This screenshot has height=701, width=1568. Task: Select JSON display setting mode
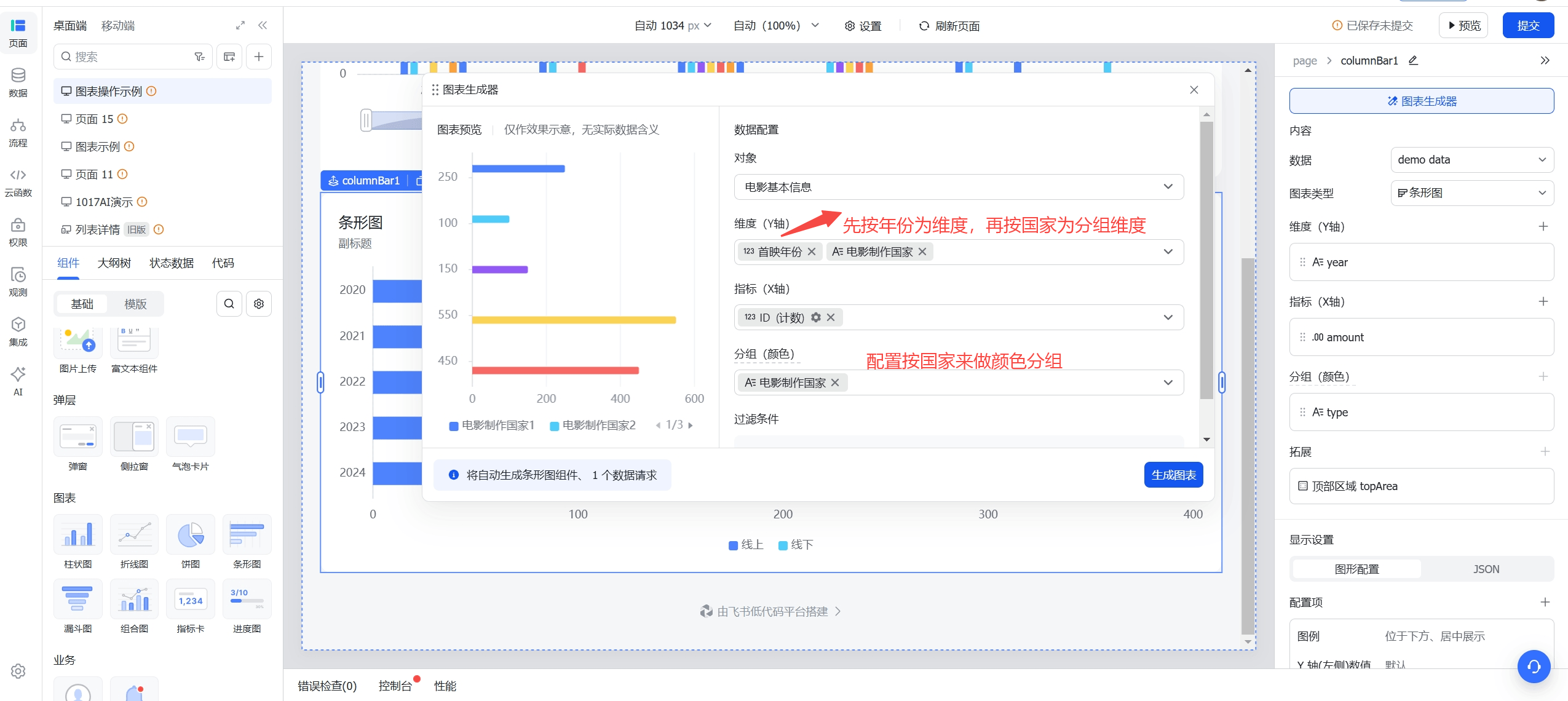(1486, 569)
